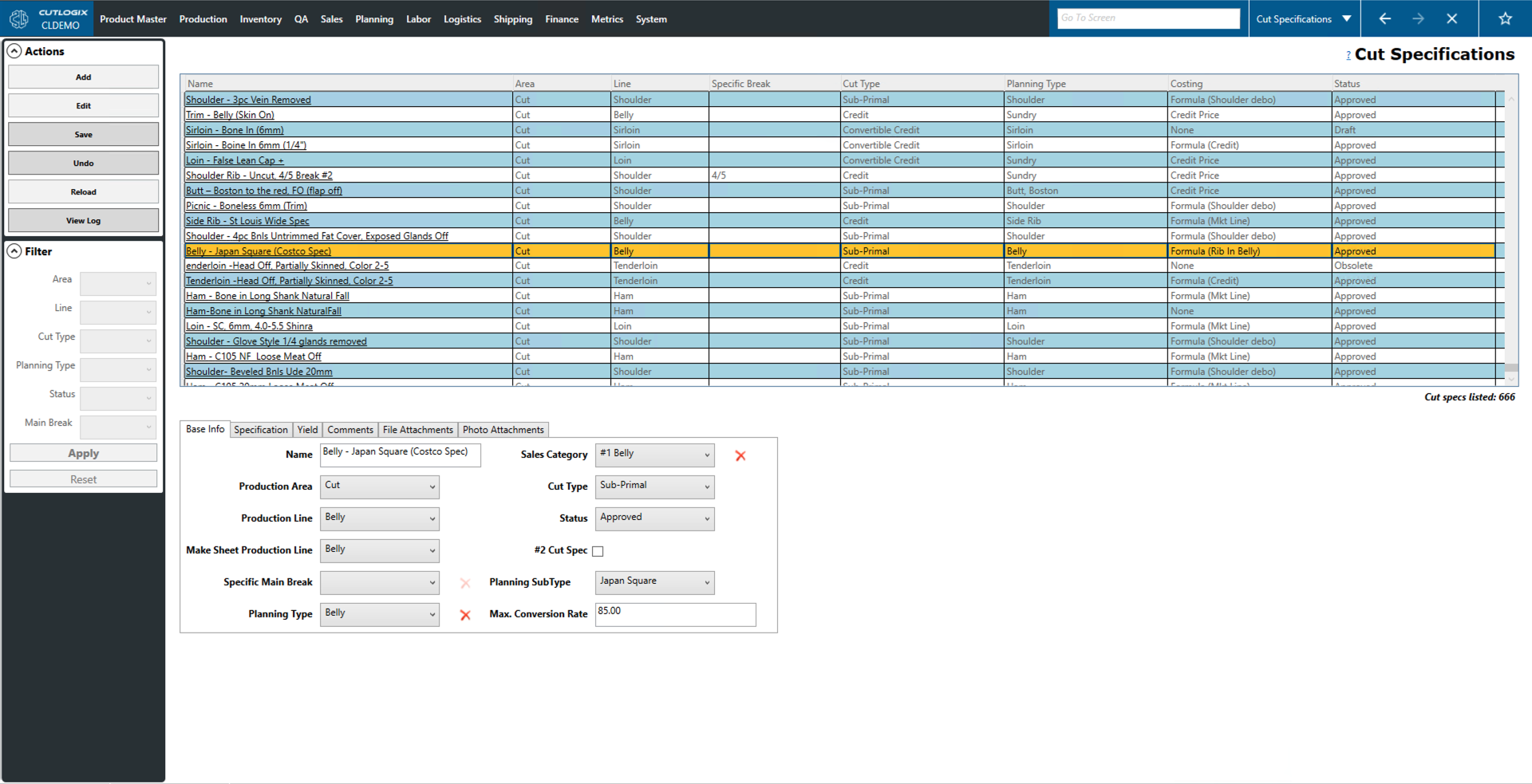Toggle the #2 Cut Spec checkbox

[x=598, y=551]
